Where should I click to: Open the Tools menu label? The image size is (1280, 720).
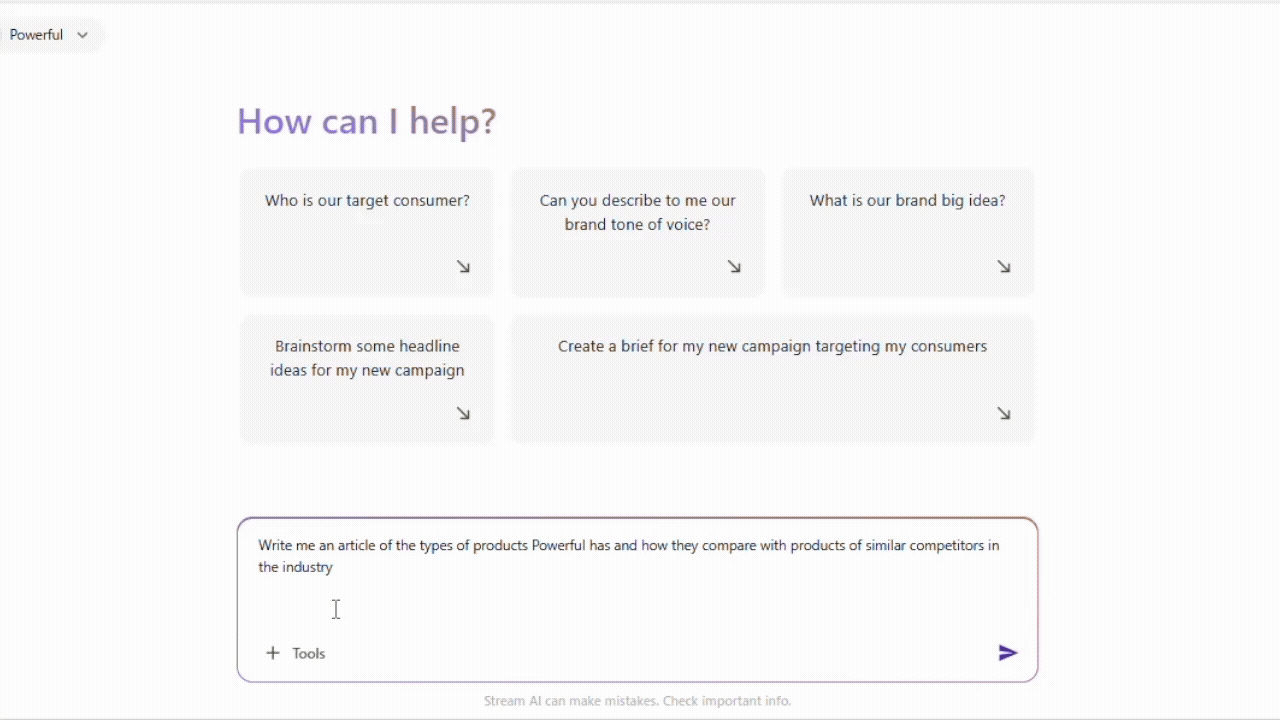click(x=309, y=653)
